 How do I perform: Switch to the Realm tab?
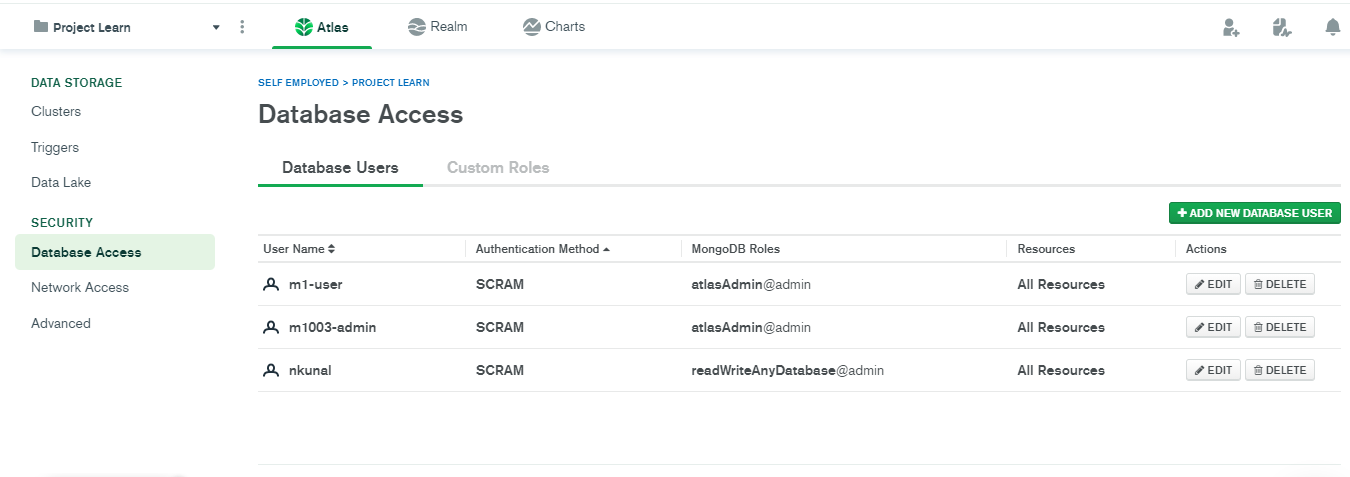pyautogui.click(x=438, y=27)
